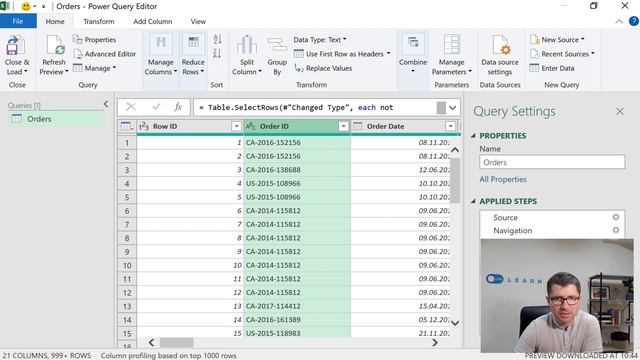Open the File menu

point(18,21)
